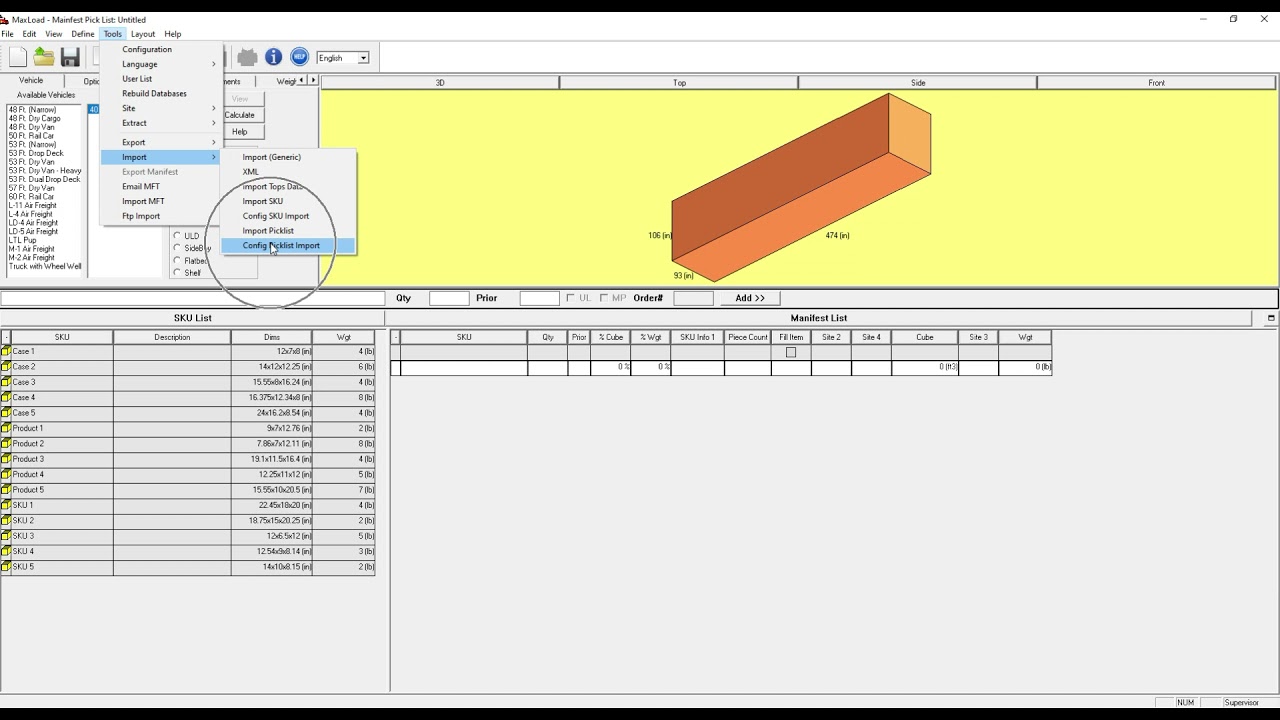Image resolution: width=1280 pixels, height=720 pixels.
Task: Click the blue Info toolbar icon
Action: click(273, 57)
